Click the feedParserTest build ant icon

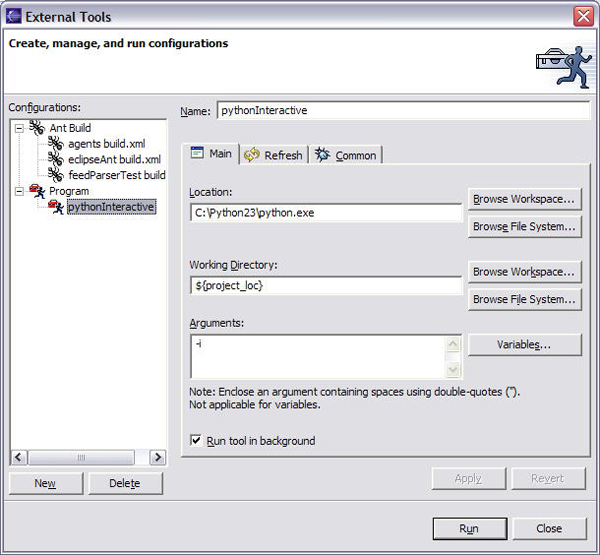56,175
